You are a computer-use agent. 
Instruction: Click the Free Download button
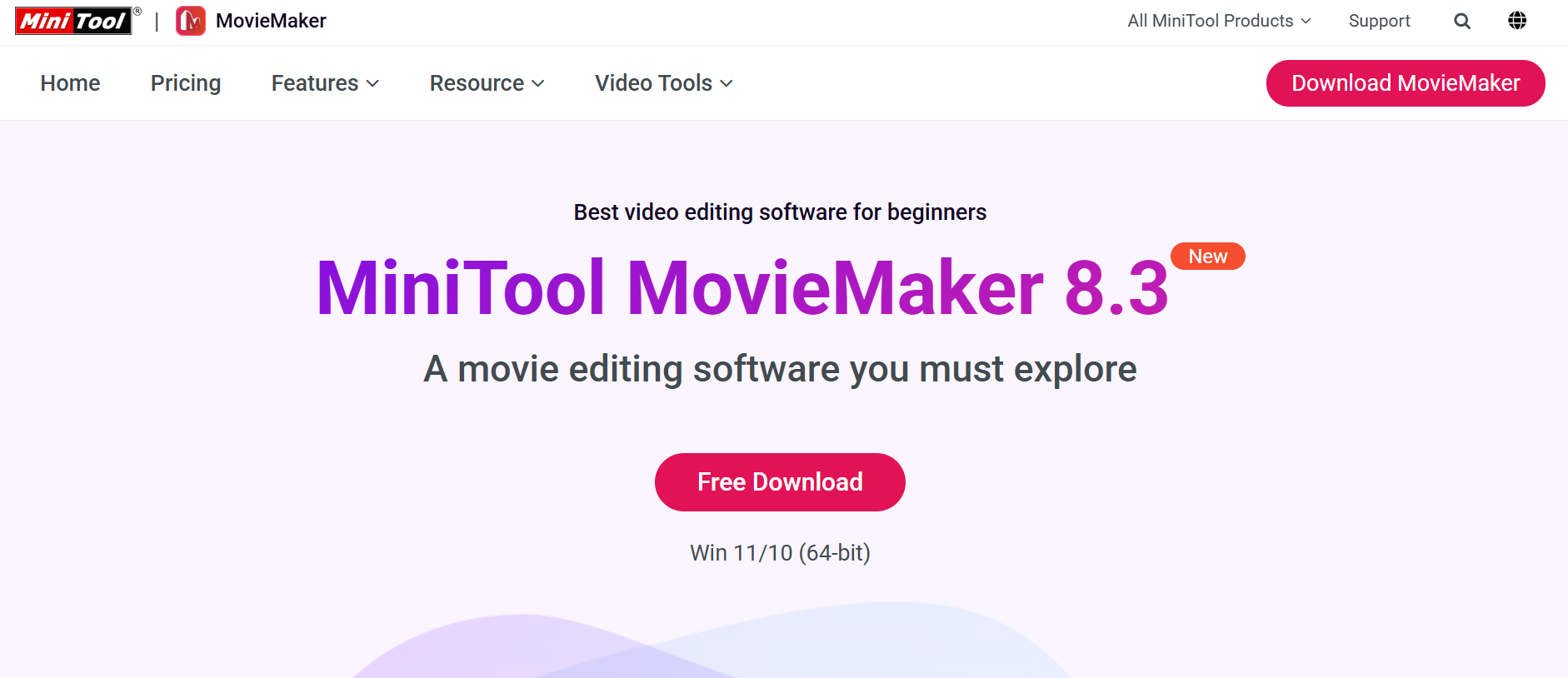[780, 482]
